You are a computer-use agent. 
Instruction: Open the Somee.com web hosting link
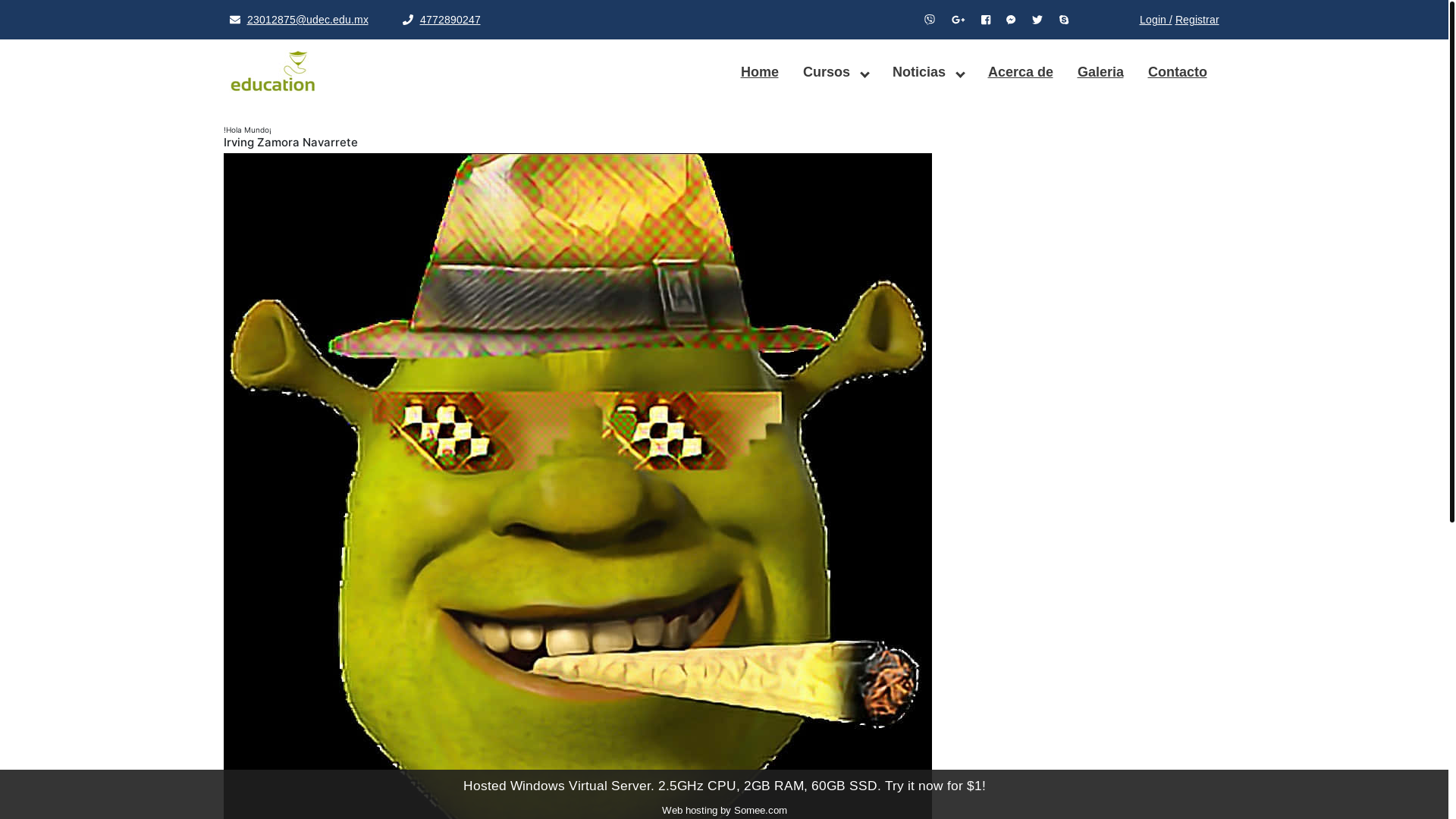tap(724, 810)
